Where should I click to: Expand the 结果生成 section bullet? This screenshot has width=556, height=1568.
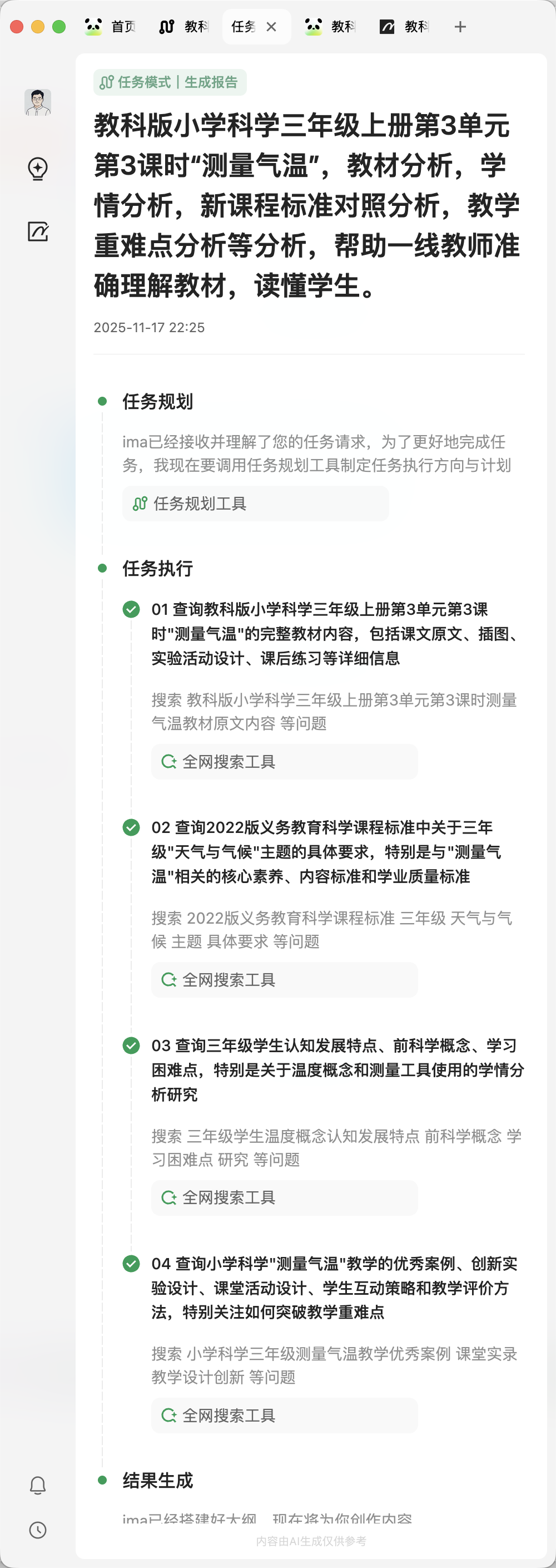coord(102,1481)
